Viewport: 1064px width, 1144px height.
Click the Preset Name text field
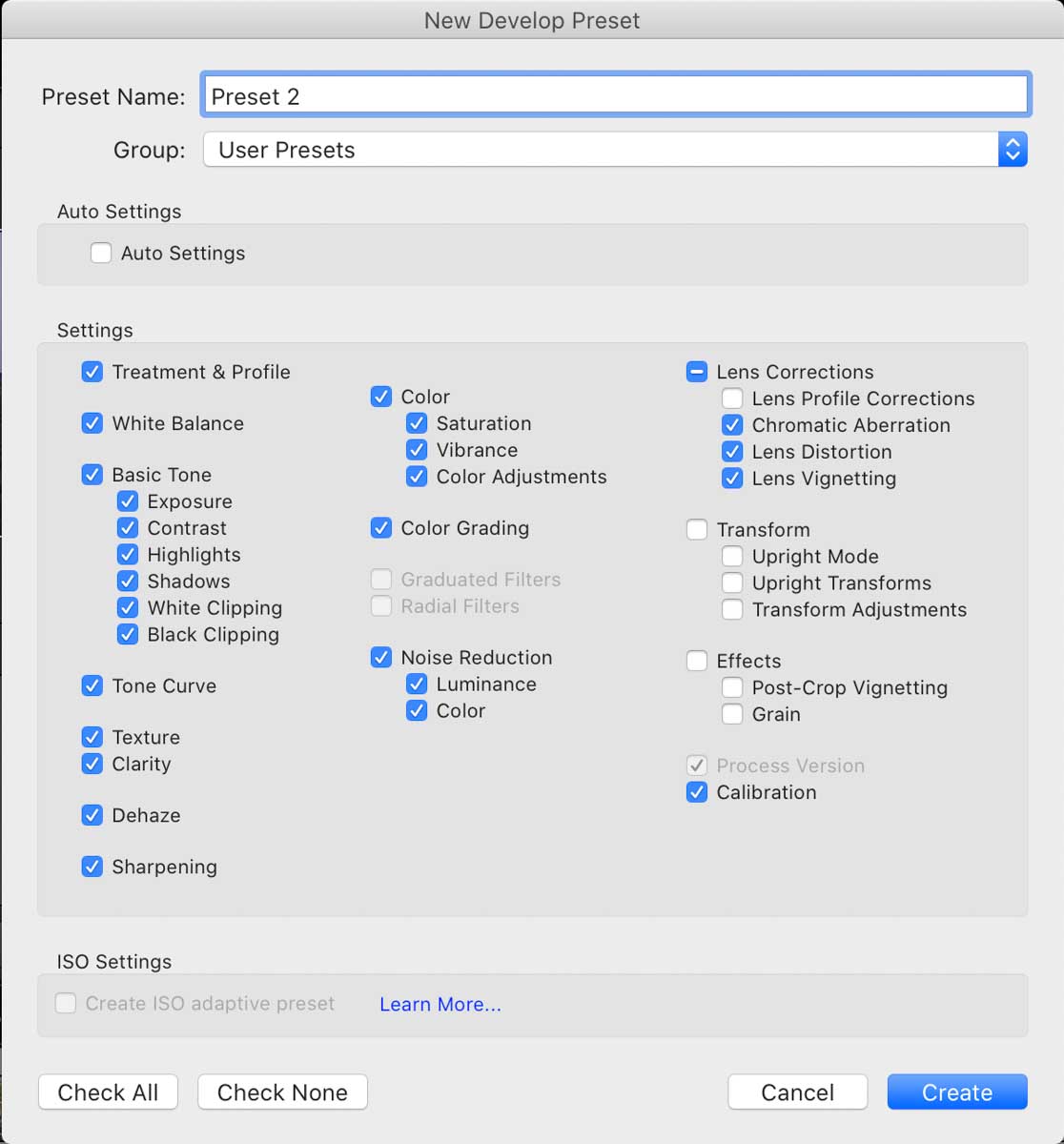(615, 96)
